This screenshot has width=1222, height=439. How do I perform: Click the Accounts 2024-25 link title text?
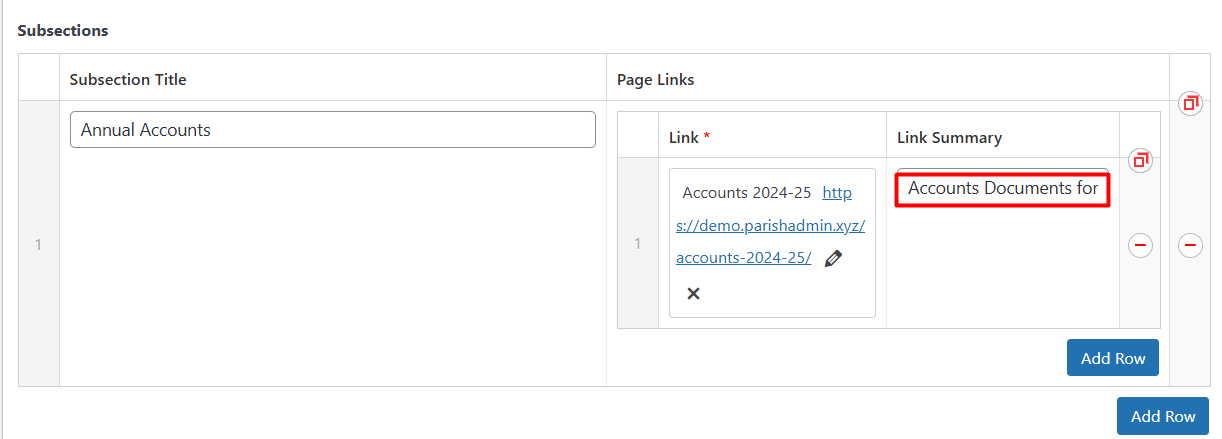click(x=746, y=193)
